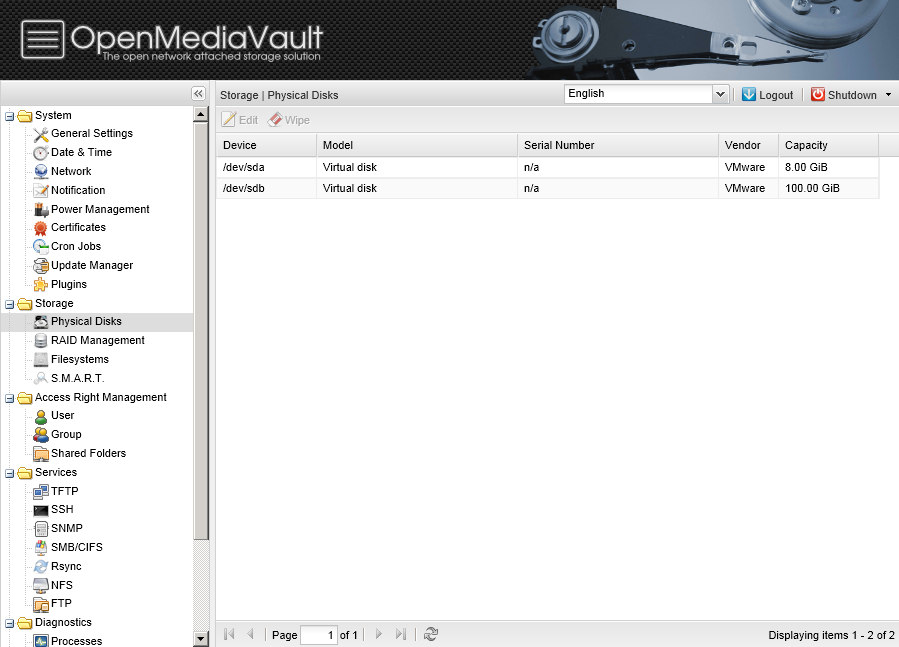Sort by the Vendor column header

[x=748, y=145]
